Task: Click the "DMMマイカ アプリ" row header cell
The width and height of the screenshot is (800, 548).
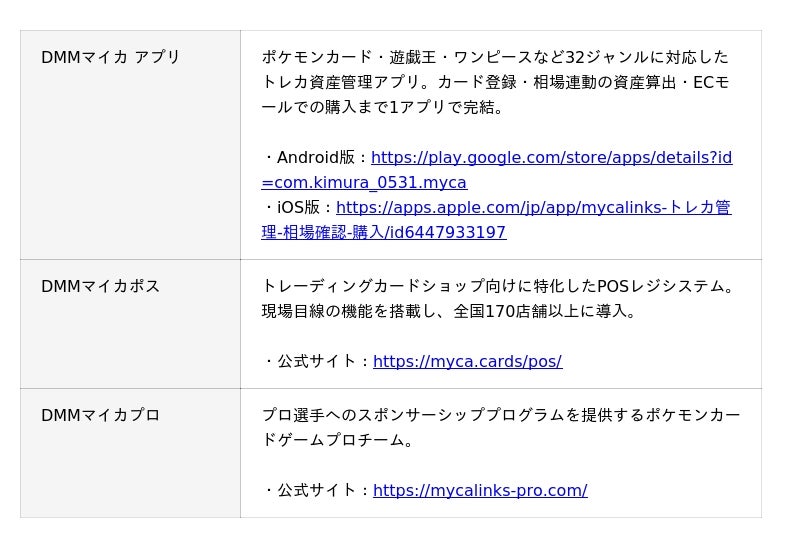Action: click(110, 58)
